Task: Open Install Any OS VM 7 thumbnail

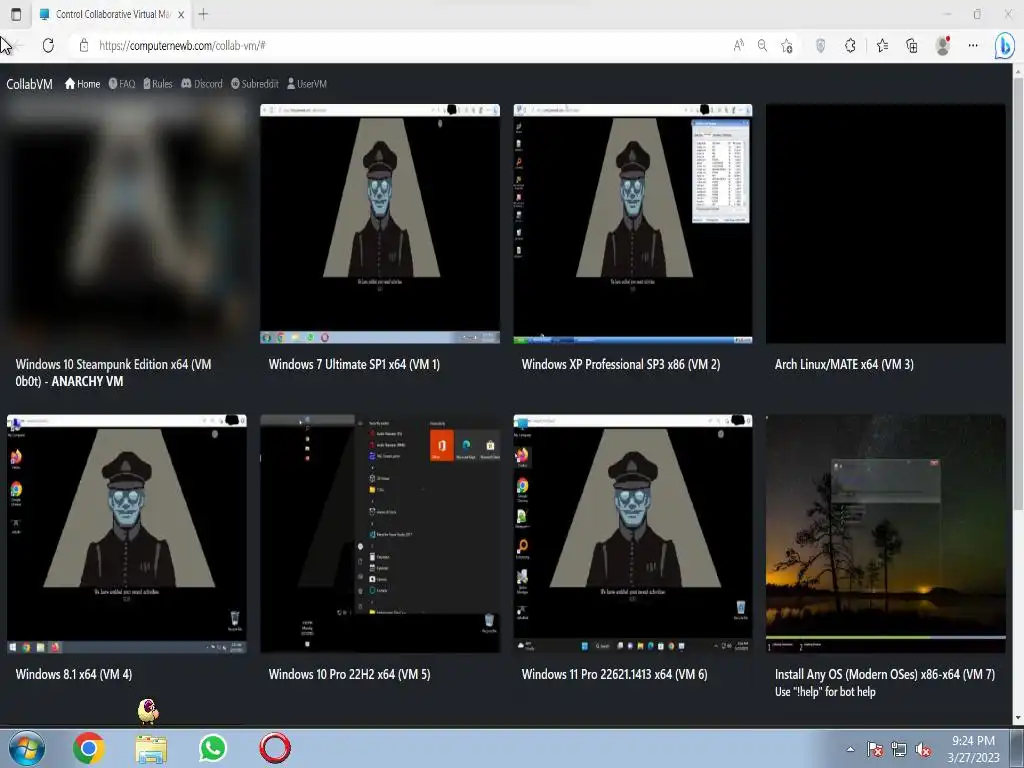Action: (886, 534)
